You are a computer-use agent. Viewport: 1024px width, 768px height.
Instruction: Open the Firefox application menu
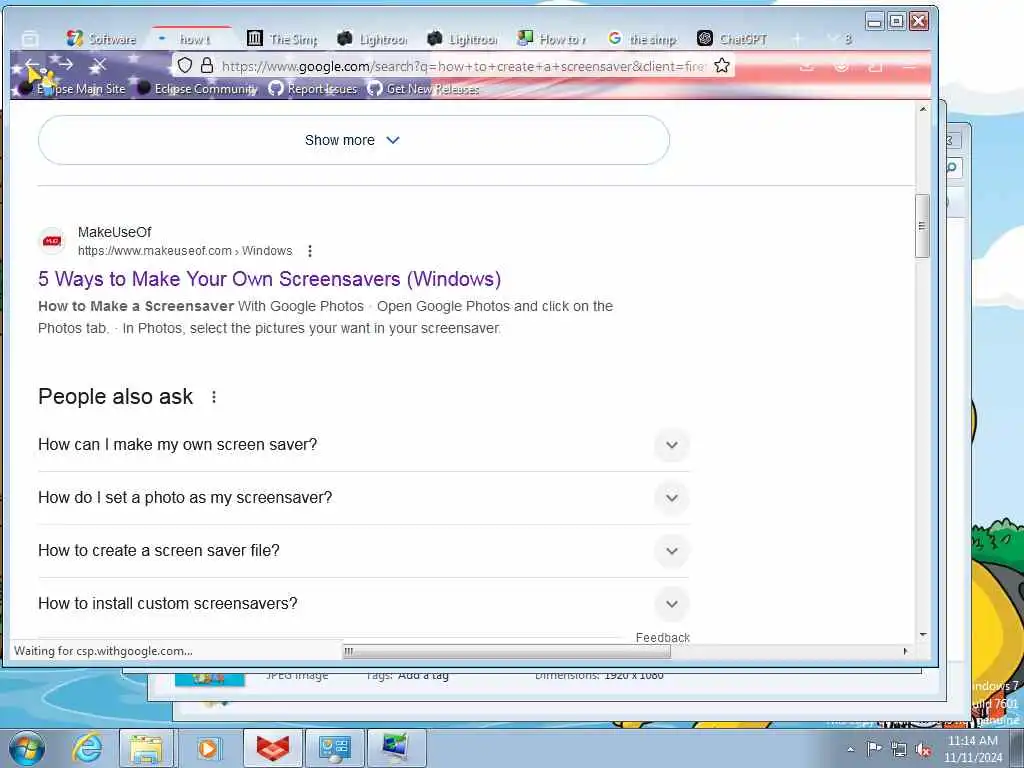pyautogui.click(x=909, y=65)
